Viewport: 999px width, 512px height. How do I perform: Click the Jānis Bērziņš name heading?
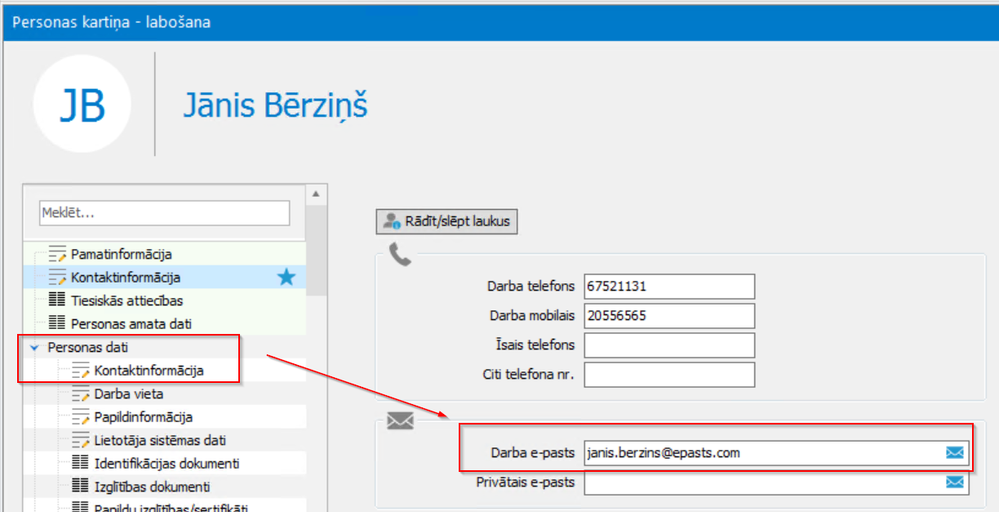tap(276, 106)
